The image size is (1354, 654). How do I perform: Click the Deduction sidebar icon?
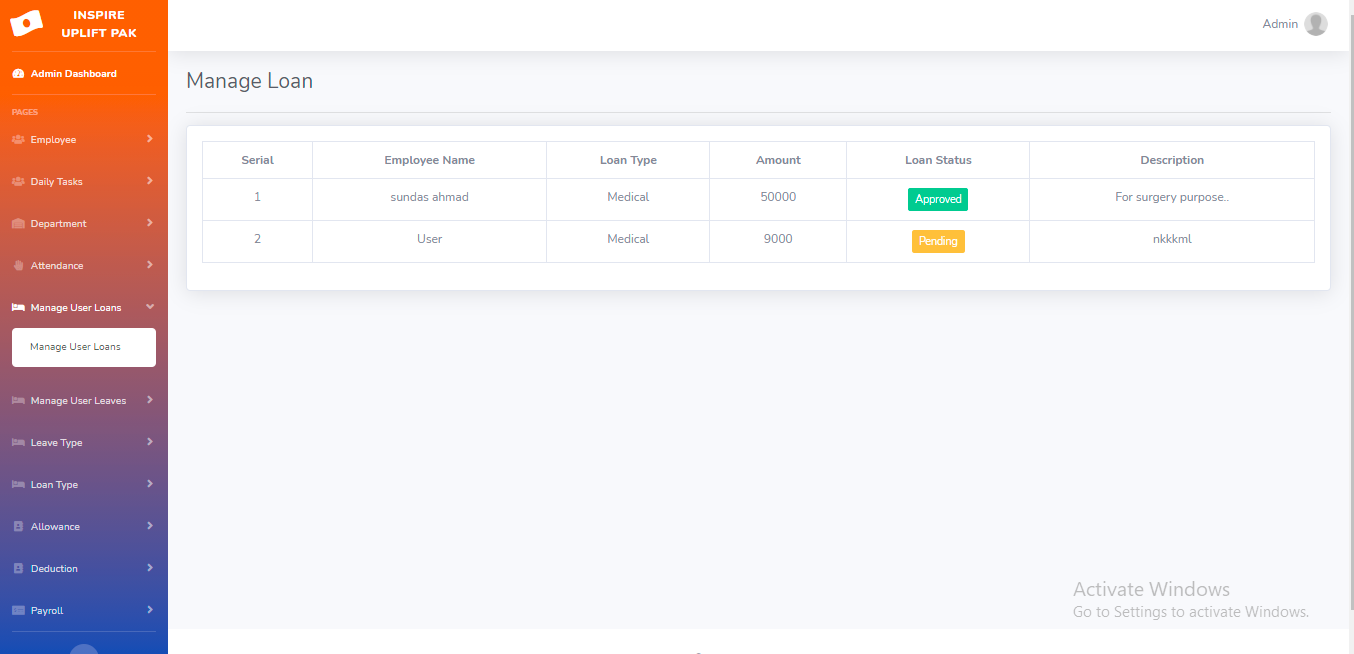(18, 569)
